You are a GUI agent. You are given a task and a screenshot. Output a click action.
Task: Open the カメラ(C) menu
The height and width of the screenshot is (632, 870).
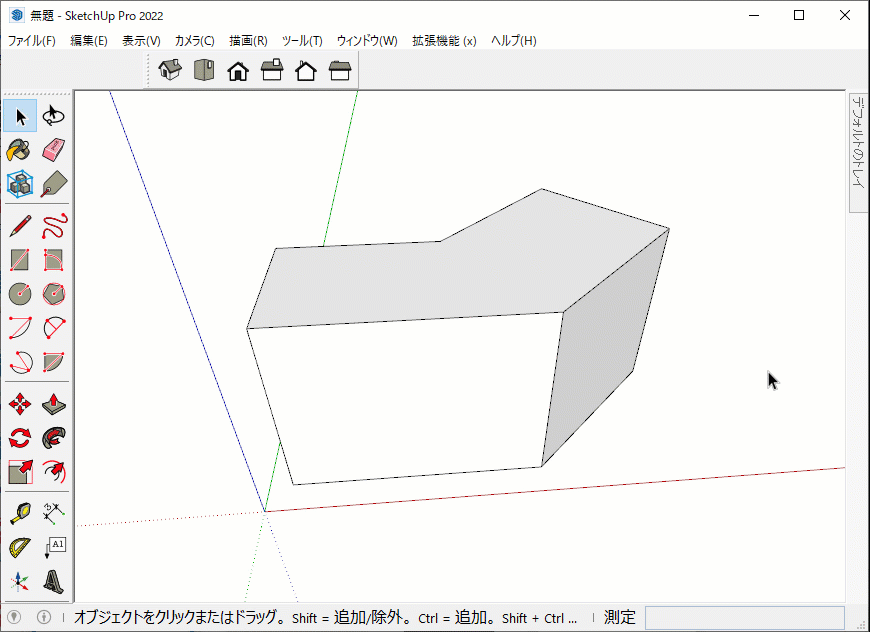(195, 41)
